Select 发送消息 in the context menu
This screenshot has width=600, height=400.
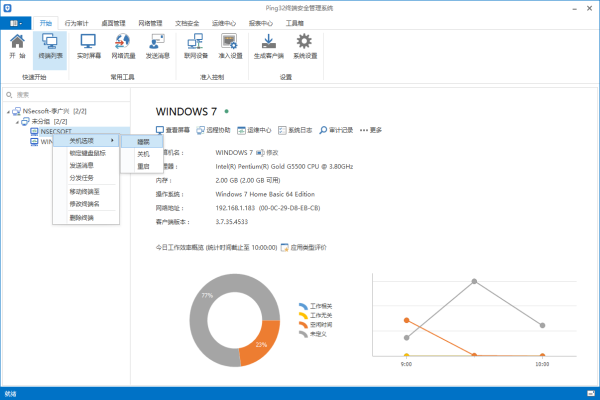86,165
